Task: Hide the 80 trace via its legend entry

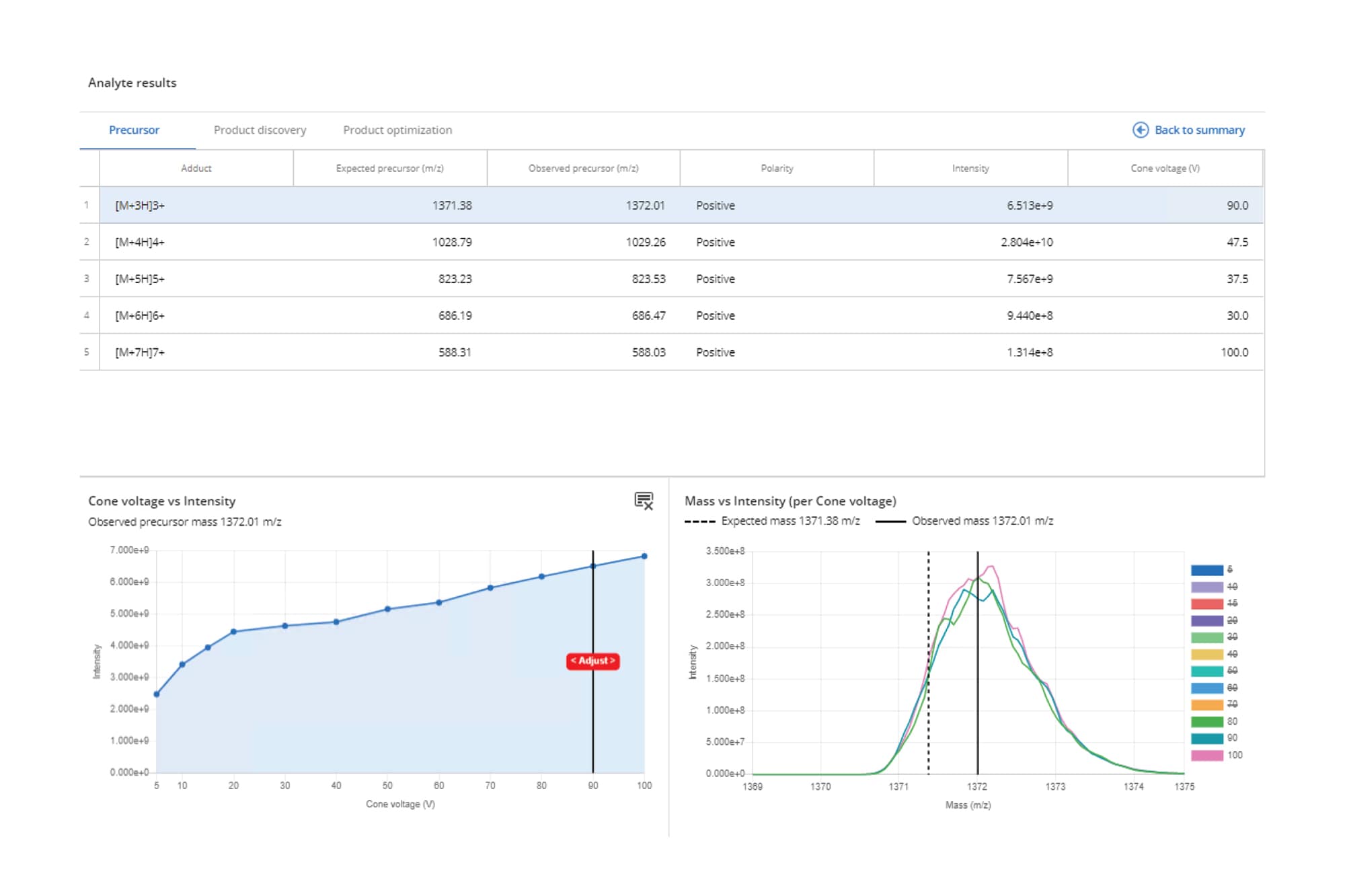Action: click(x=1231, y=723)
